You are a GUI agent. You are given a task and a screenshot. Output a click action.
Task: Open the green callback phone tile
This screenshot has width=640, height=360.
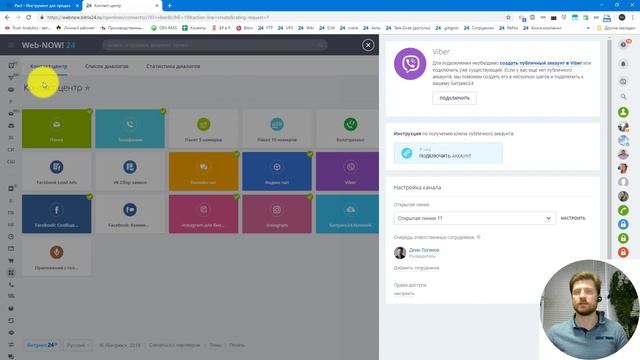pyautogui.click(x=347, y=129)
